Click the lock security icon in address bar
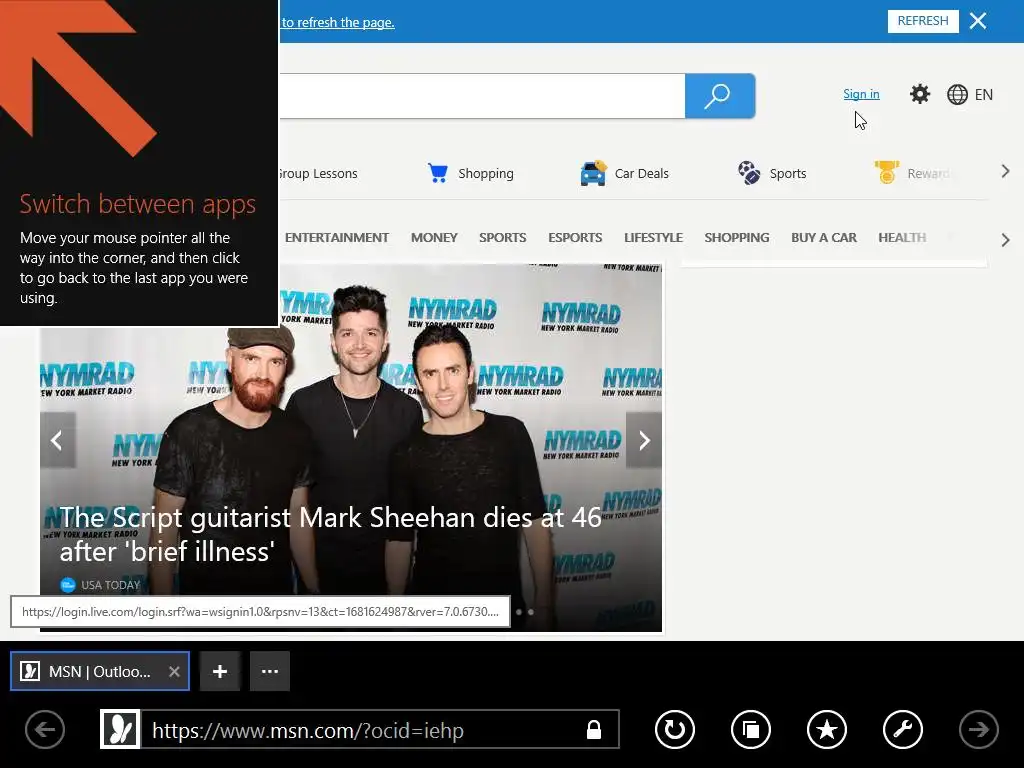This screenshot has width=1024, height=768. (594, 729)
